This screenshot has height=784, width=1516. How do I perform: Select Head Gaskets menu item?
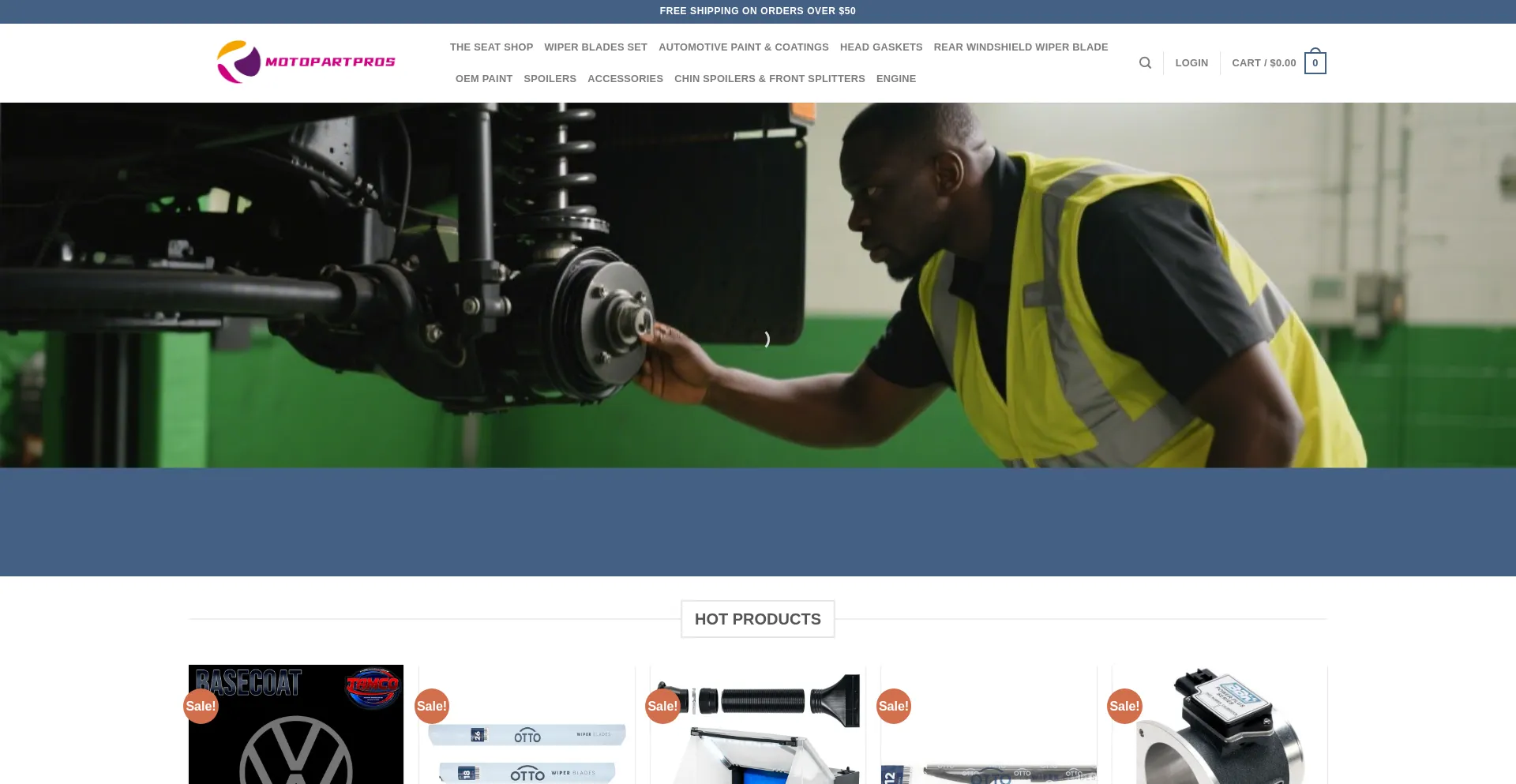tap(881, 47)
